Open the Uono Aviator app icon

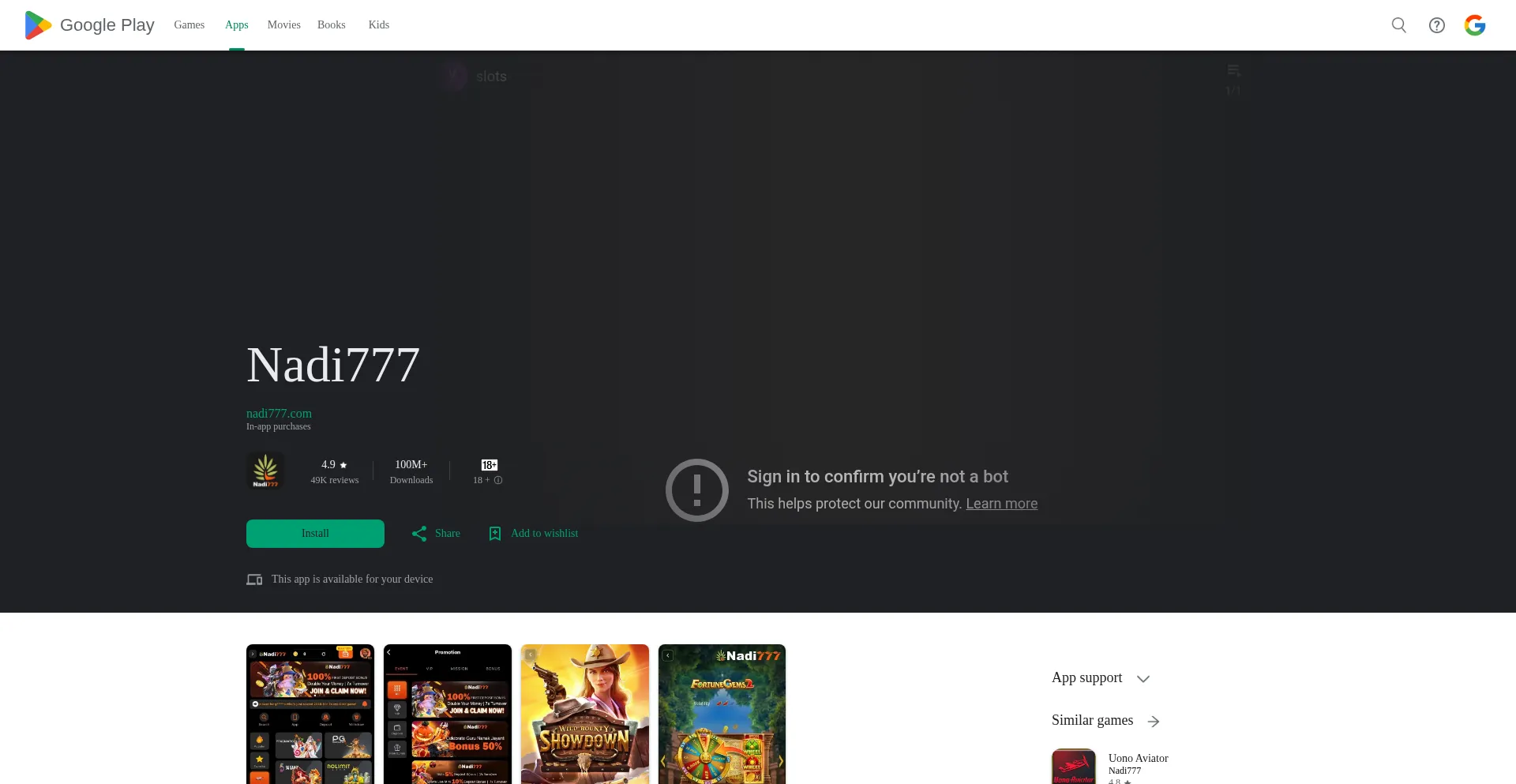click(x=1073, y=767)
